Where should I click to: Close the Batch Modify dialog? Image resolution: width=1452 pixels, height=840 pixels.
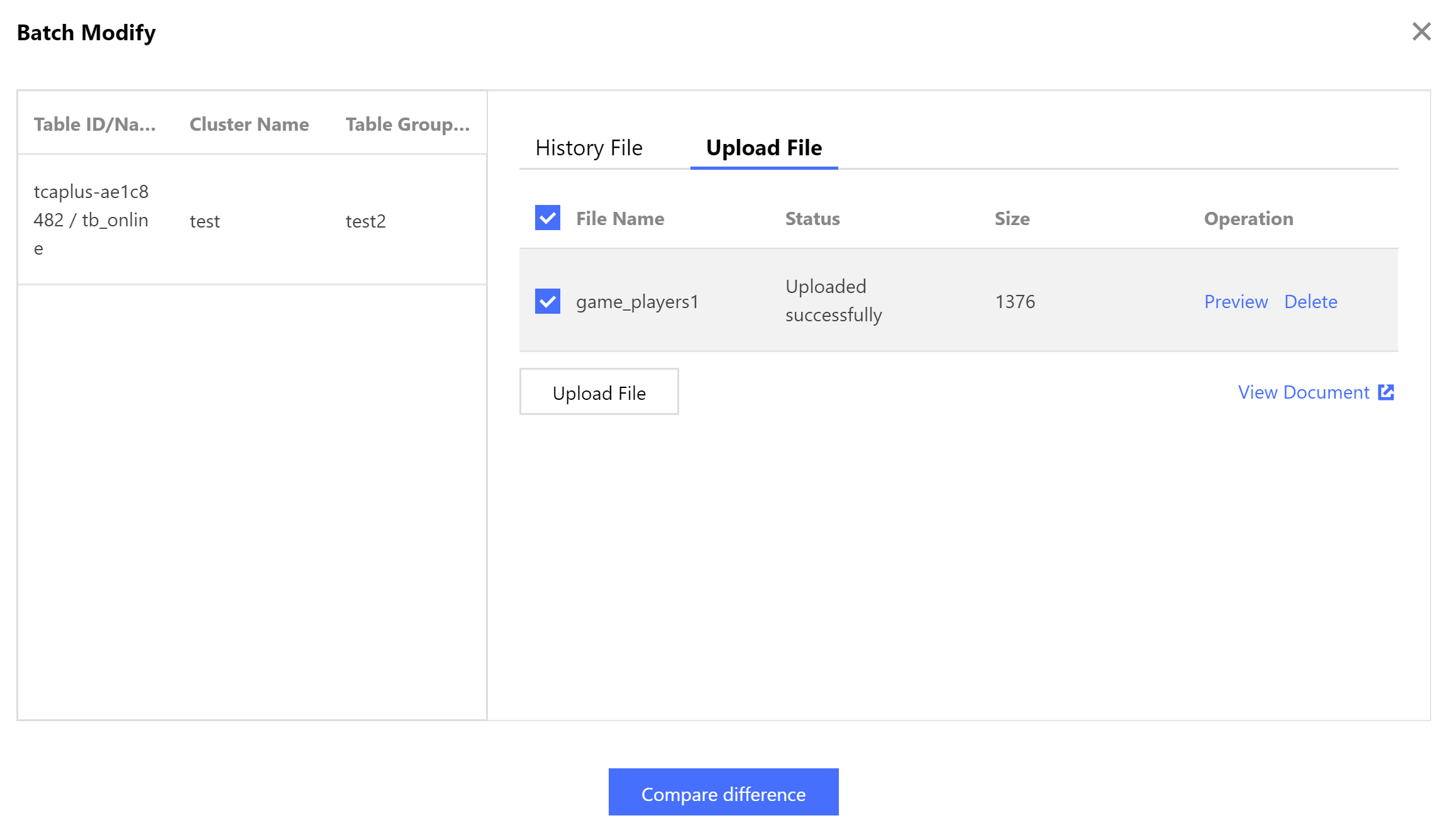click(1421, 31)
